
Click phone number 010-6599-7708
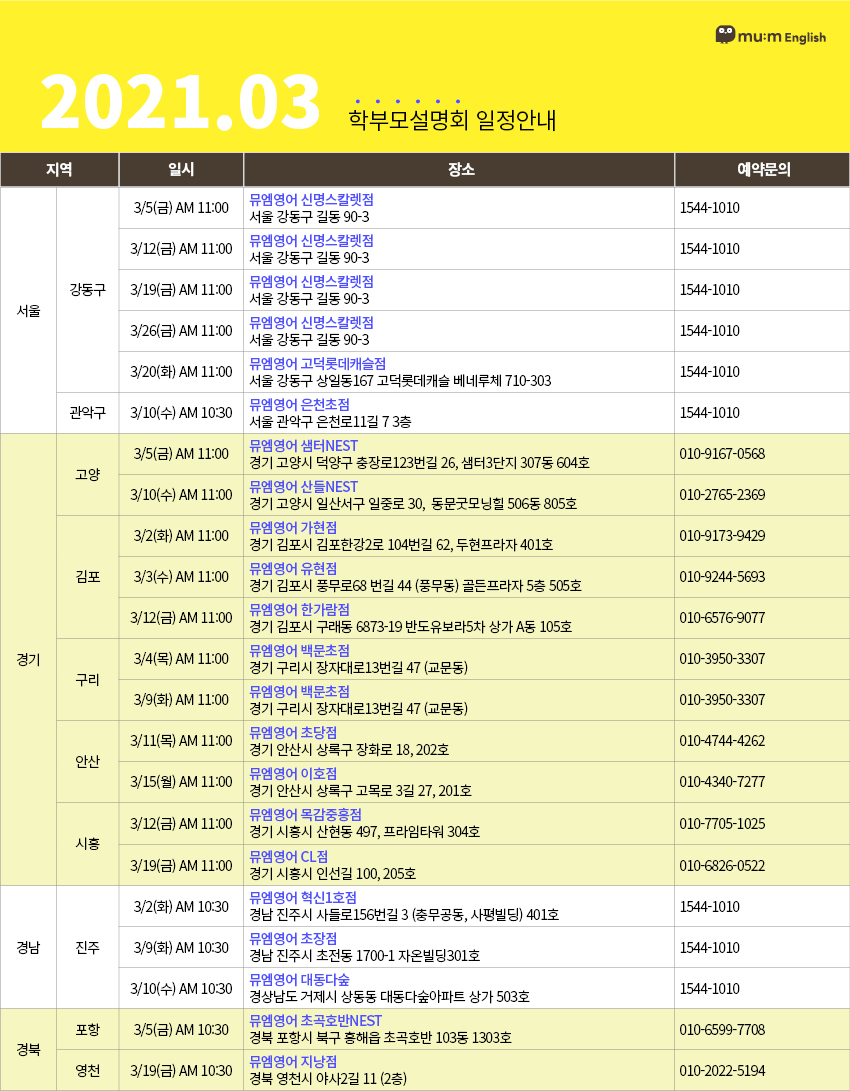tap(722, 1029)
